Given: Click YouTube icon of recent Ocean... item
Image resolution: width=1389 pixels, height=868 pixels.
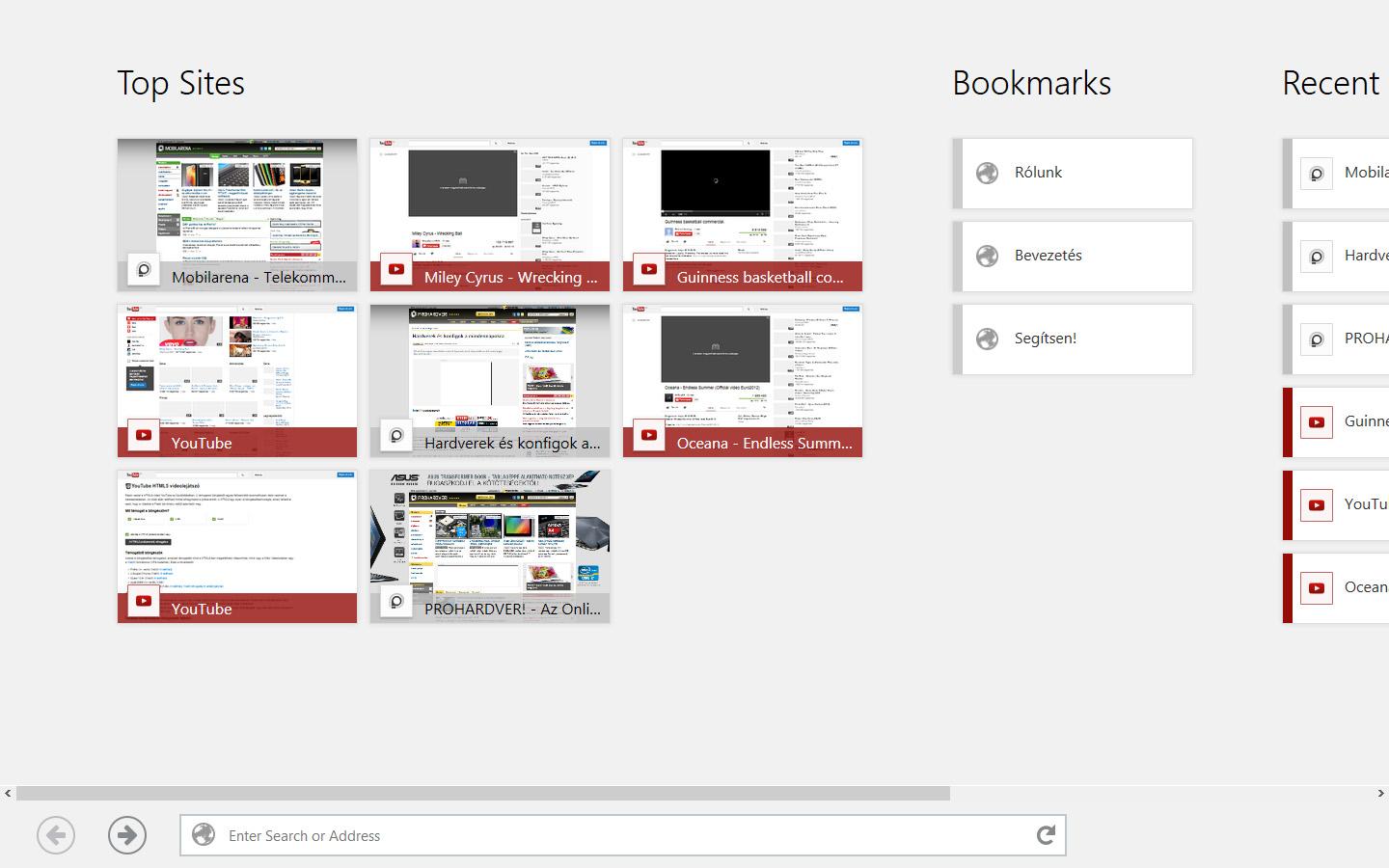Looking at the screenshot, I should pos(1317,588).
